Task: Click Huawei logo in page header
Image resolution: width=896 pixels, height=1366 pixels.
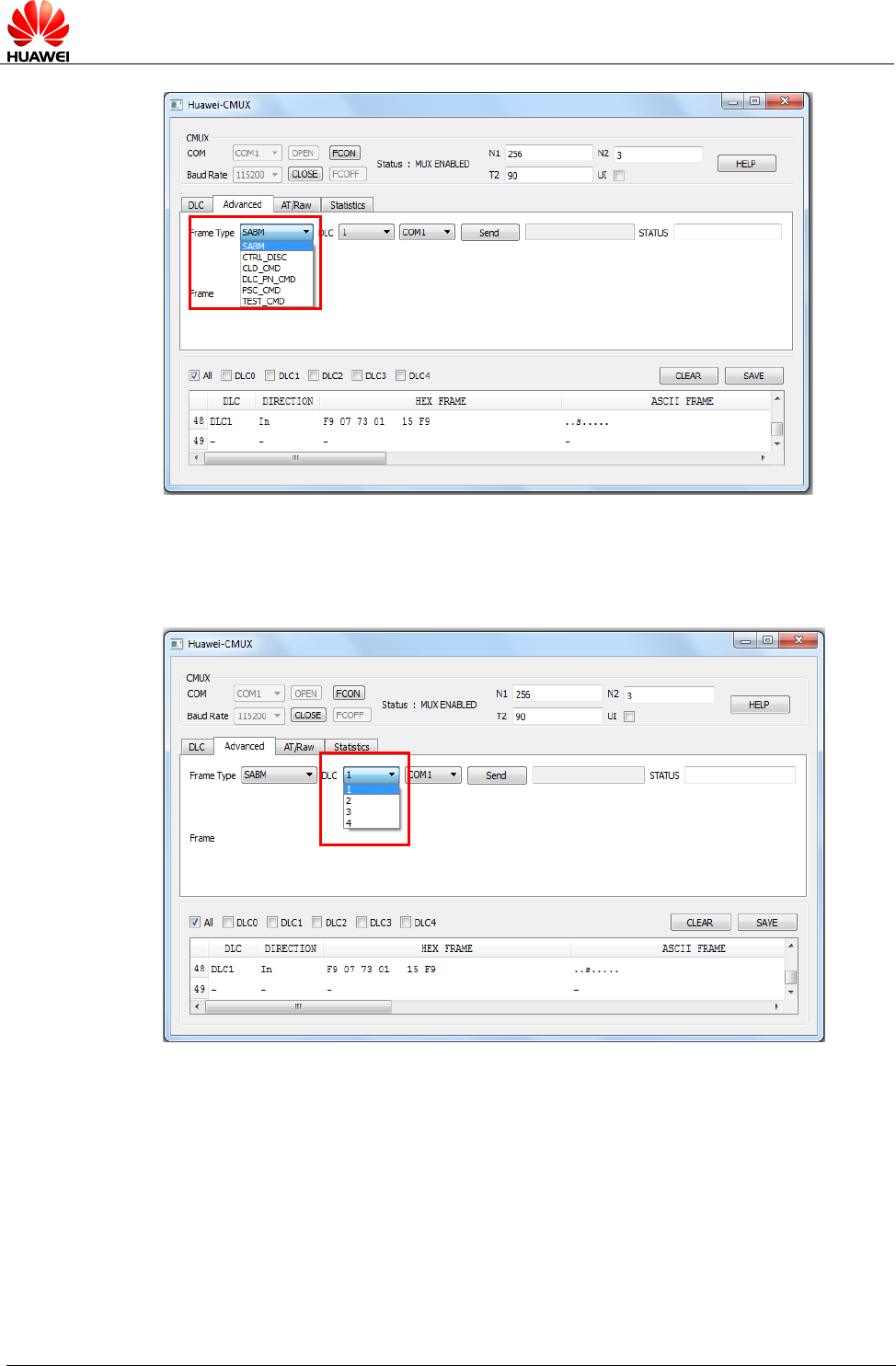Action: click(38, 31)
